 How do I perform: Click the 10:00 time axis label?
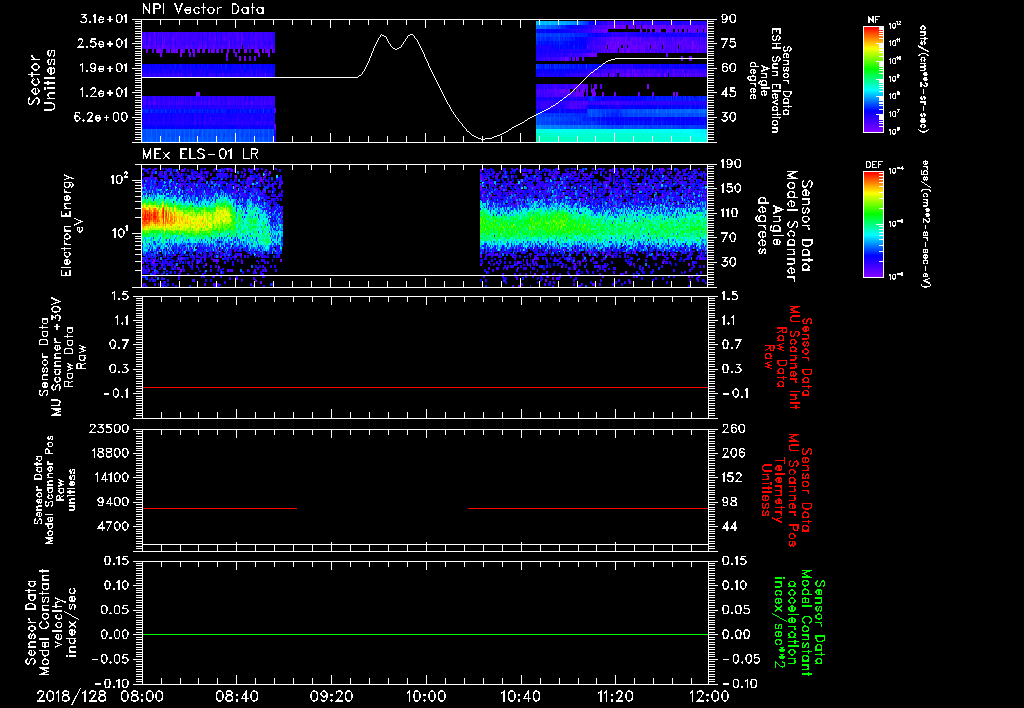coord(425,696)
